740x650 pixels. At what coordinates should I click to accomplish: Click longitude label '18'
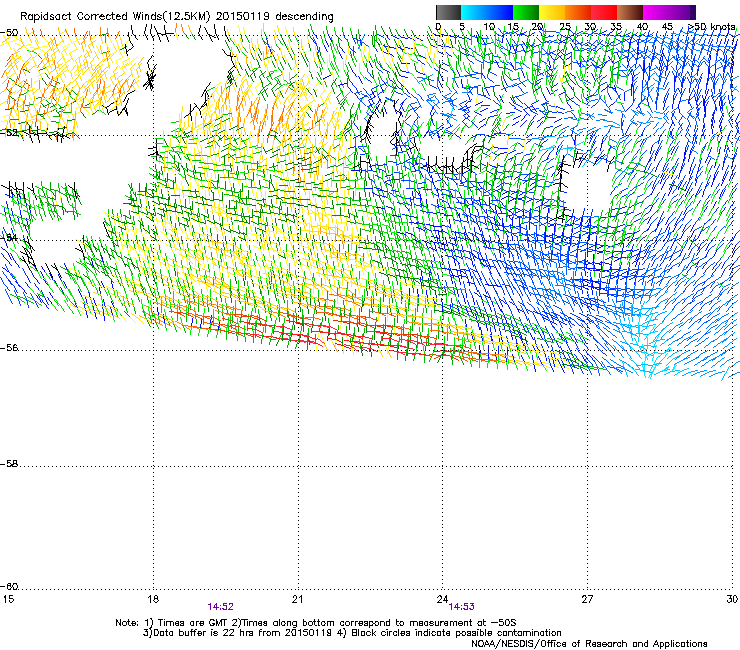[x=152, y=599]
